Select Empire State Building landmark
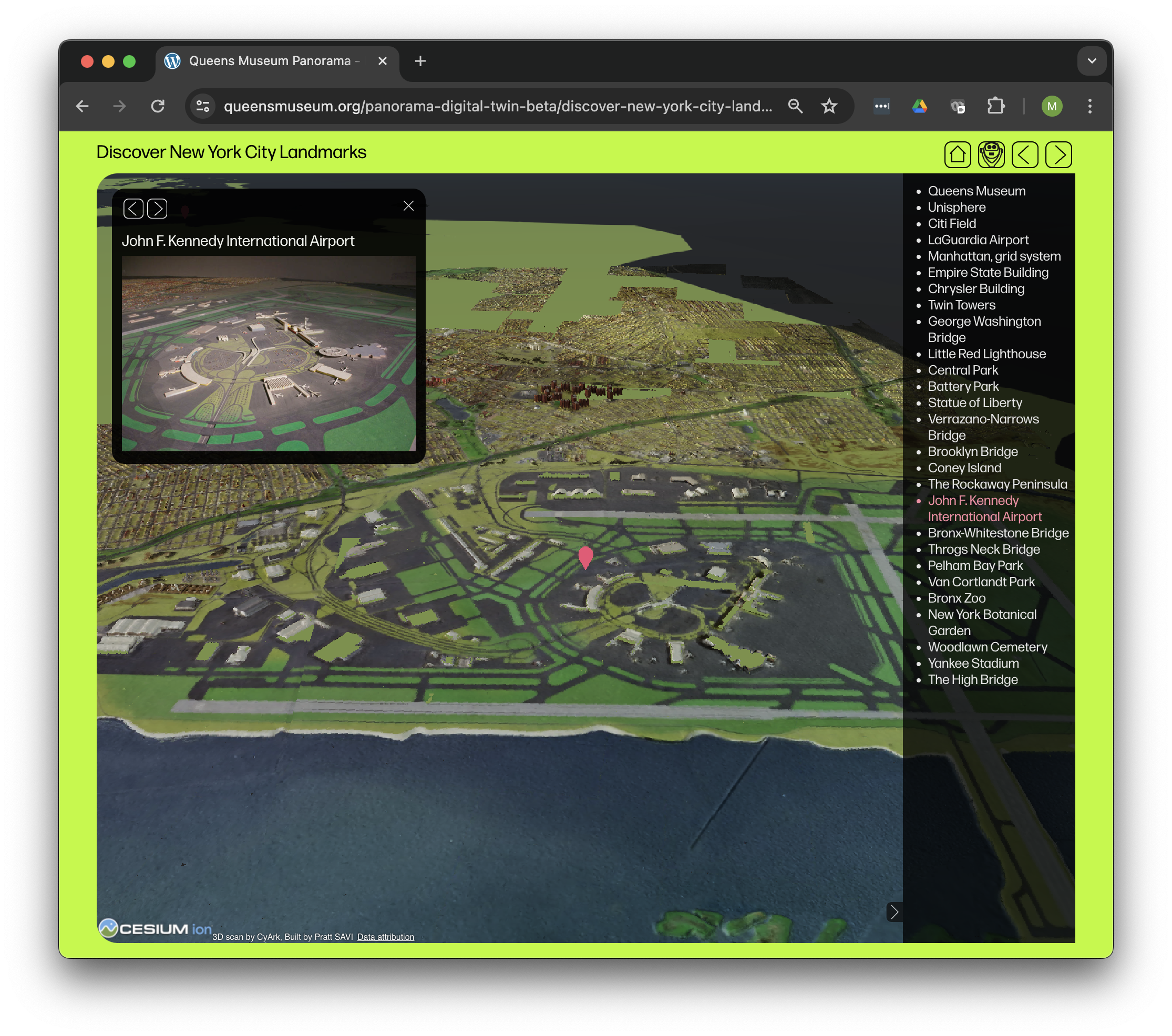1172x1036 pixels. point(988,273)
